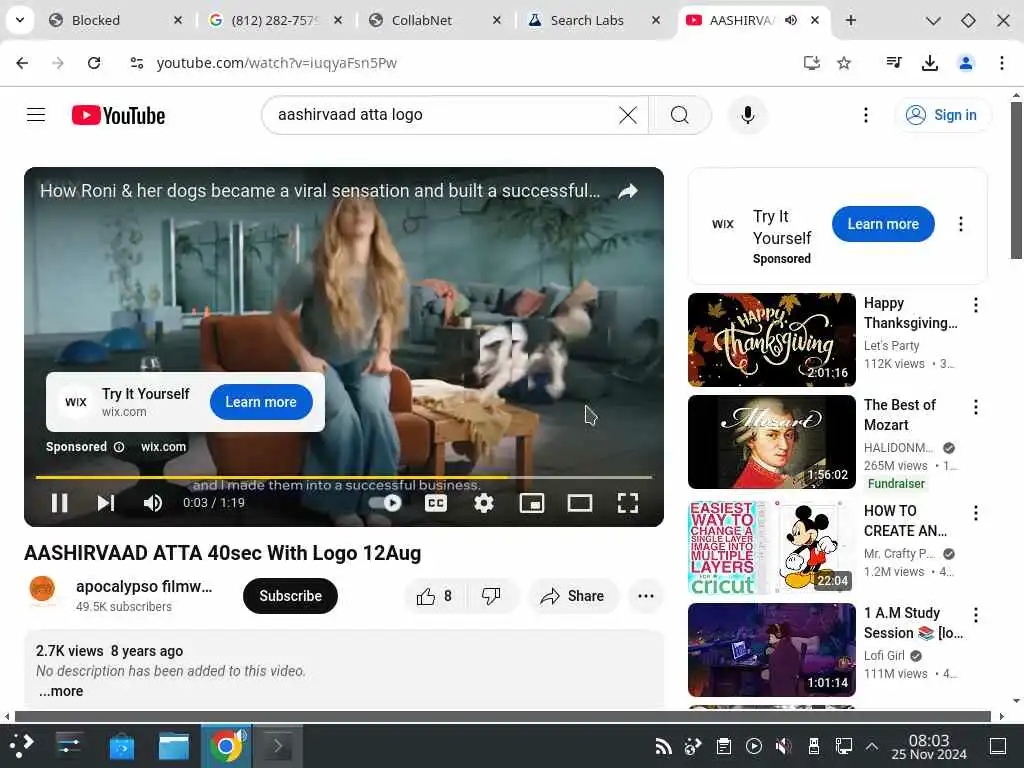Go to the YouTube home logo
This screenshot has height=768, width=1024.
(x=118, y=116)
